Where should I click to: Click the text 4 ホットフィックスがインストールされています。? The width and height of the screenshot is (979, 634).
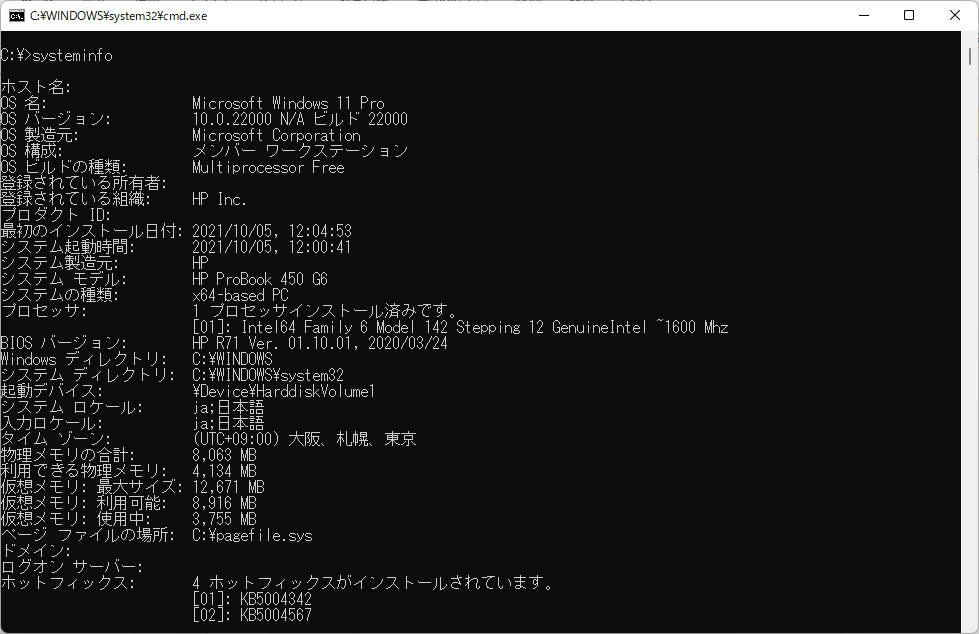pyautogui.click(x=373, y=583)
